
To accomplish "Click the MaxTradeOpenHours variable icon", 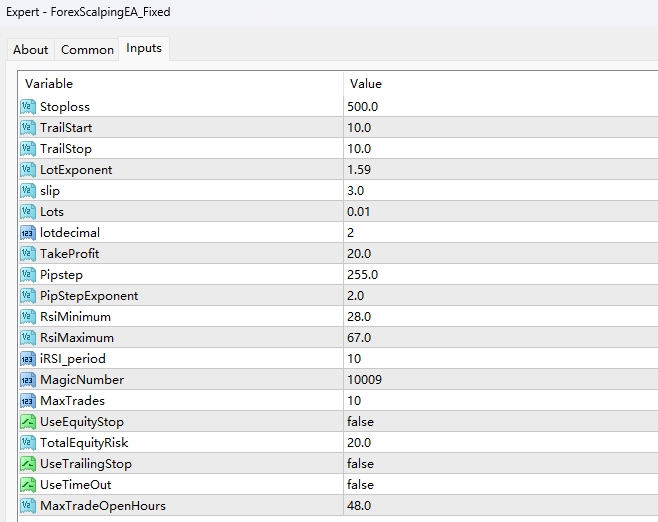I will (x=28, y=505).
